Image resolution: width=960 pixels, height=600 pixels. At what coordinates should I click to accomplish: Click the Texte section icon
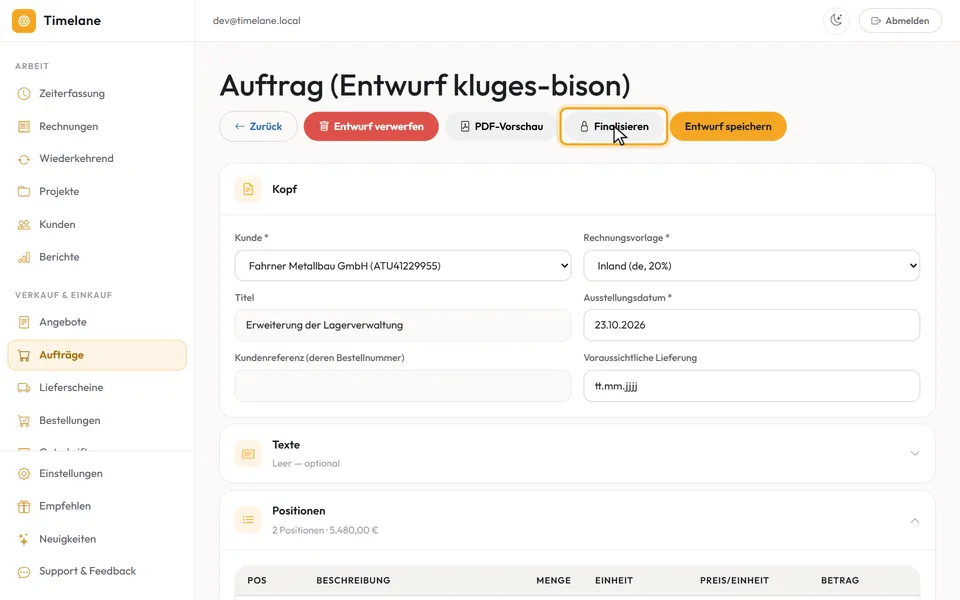click(x=248, y=454)
